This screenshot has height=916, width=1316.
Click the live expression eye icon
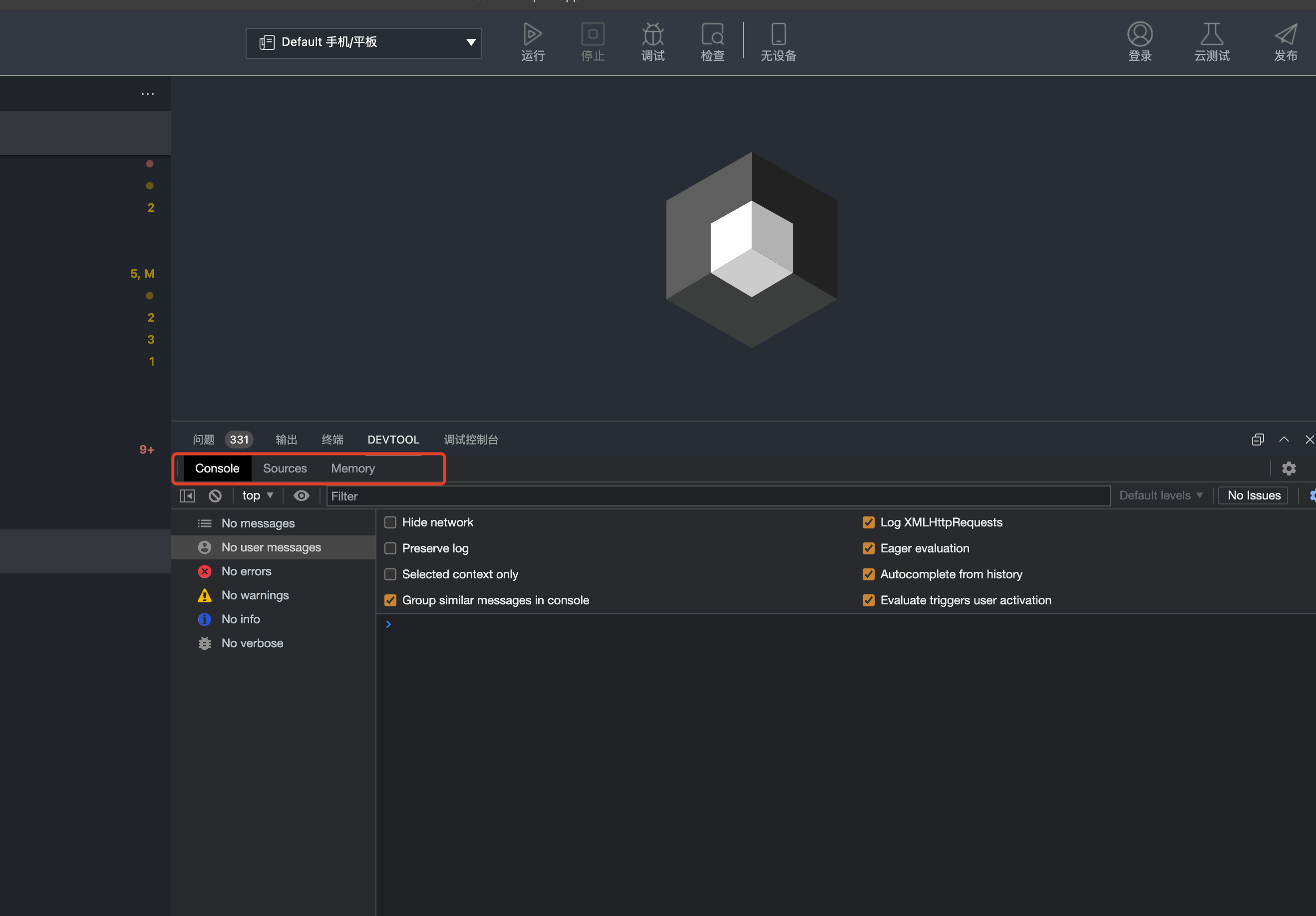click(301, 495)
